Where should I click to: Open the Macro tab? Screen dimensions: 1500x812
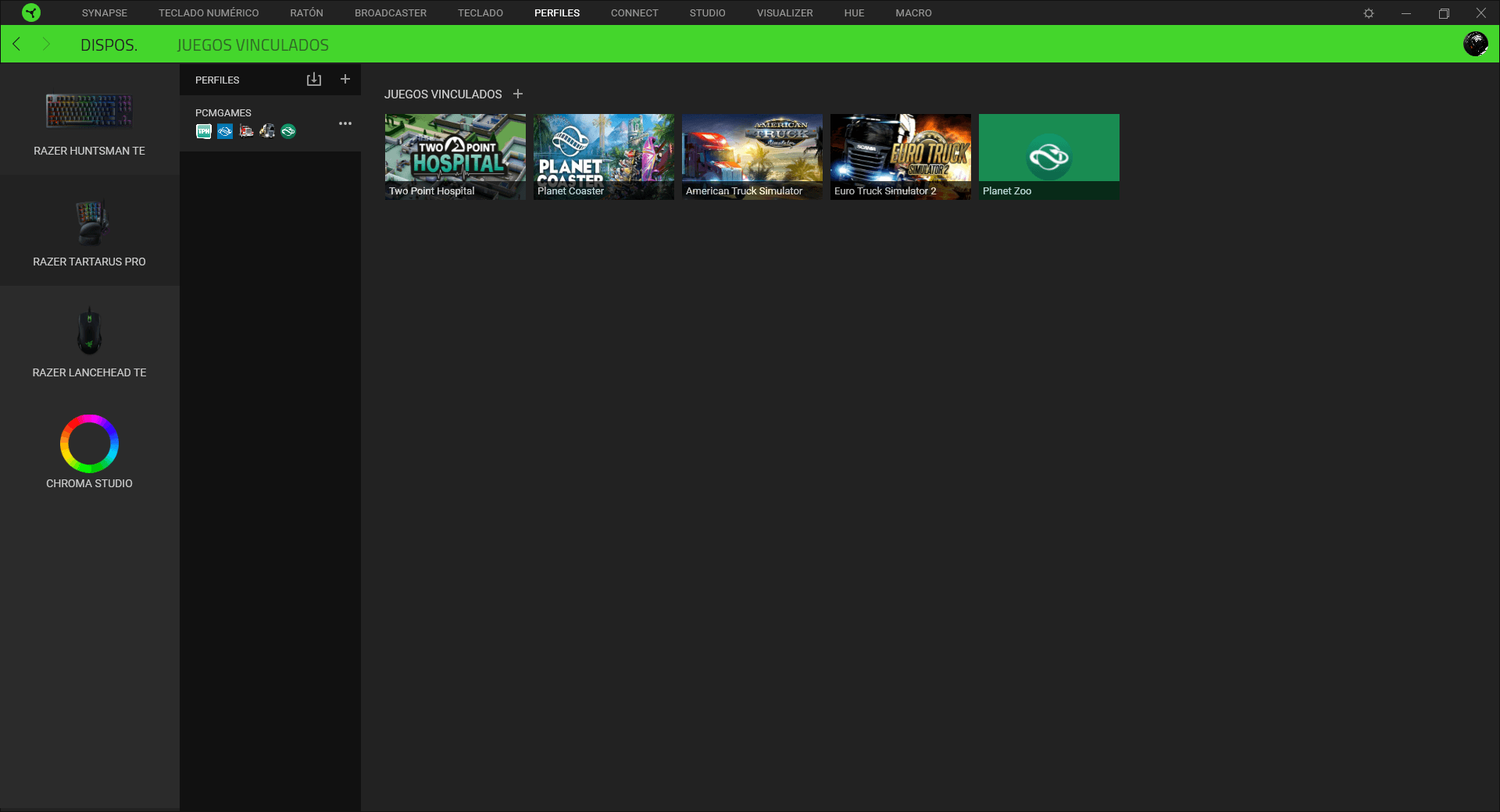click(913, 13)
